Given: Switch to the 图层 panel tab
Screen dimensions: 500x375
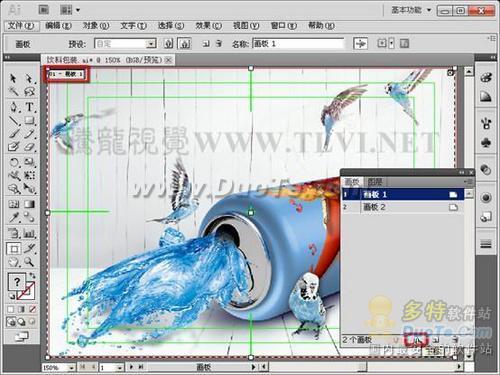Looking at the screenshot, I should tap(375, 182).
